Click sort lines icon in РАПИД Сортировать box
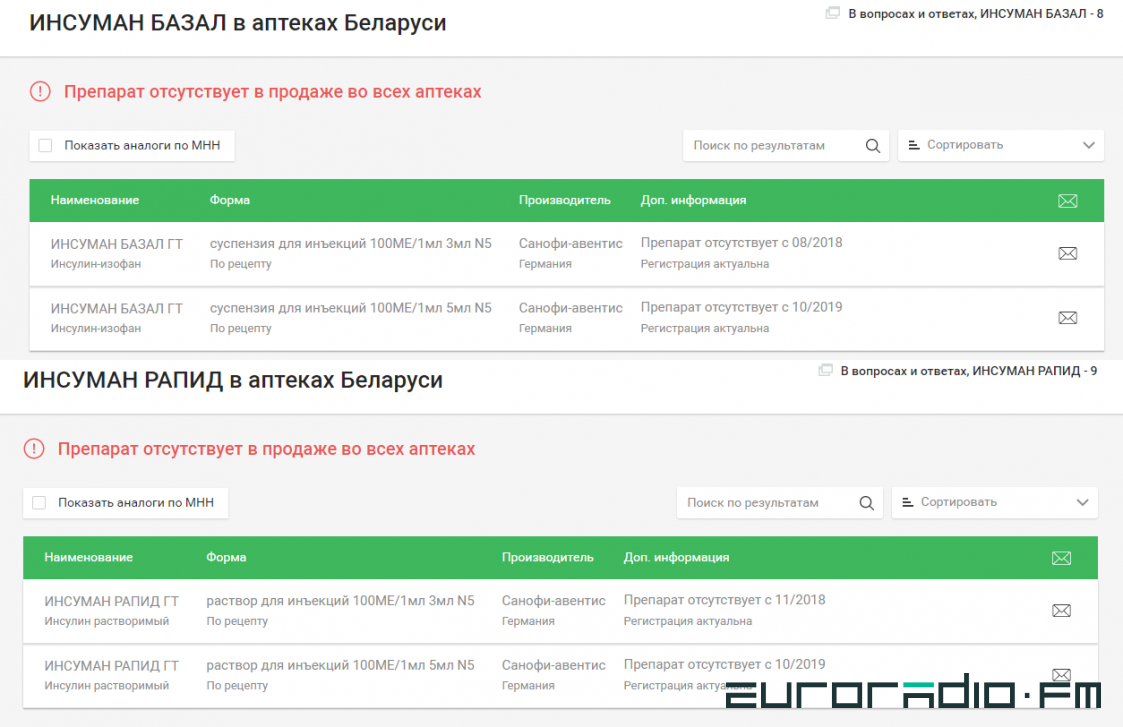Viewport: 1123px width, 727px height. 907,502
